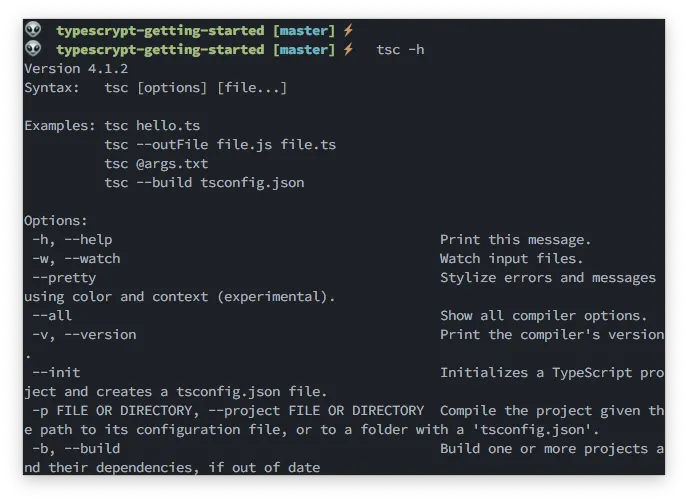
Task: Click 'typescrypt-getting-started' on the first prompt line
Action: (x=160, y=31)
